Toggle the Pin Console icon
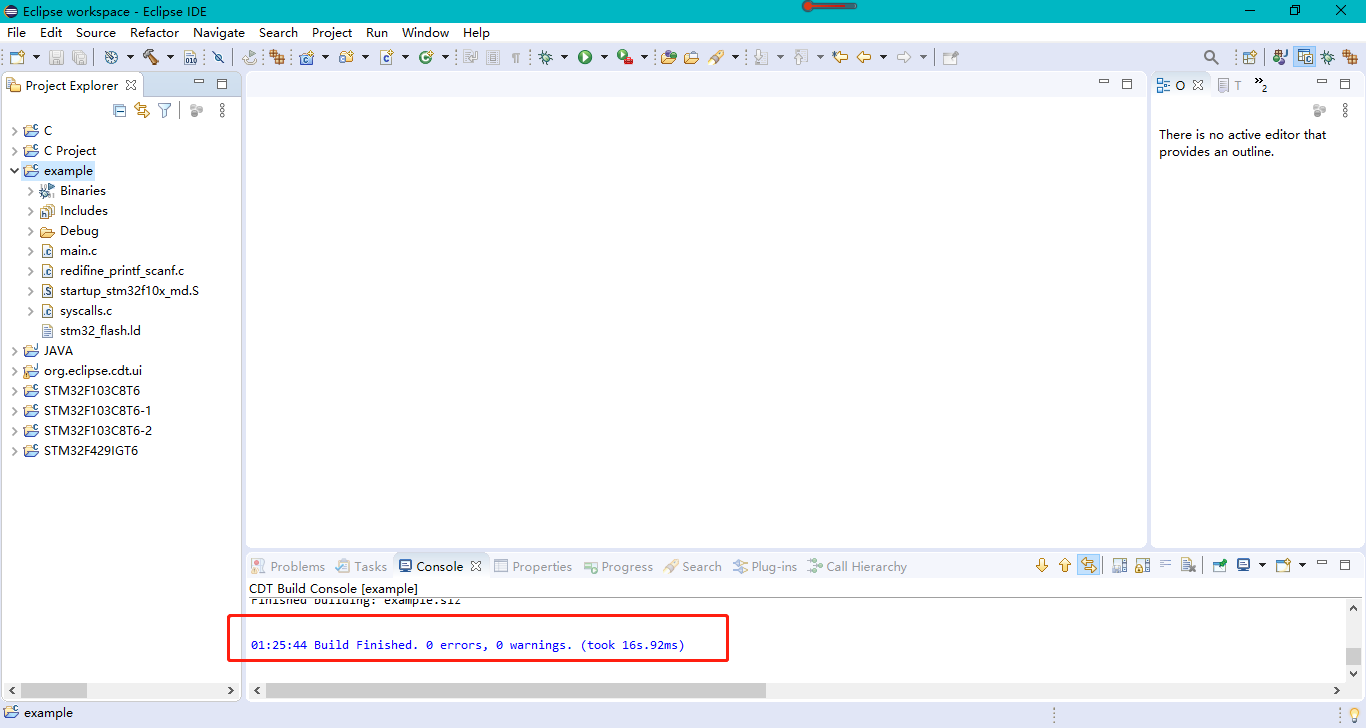This screenshot has width=1366, height=728. pyautogui.click(x=1220, y=565)
